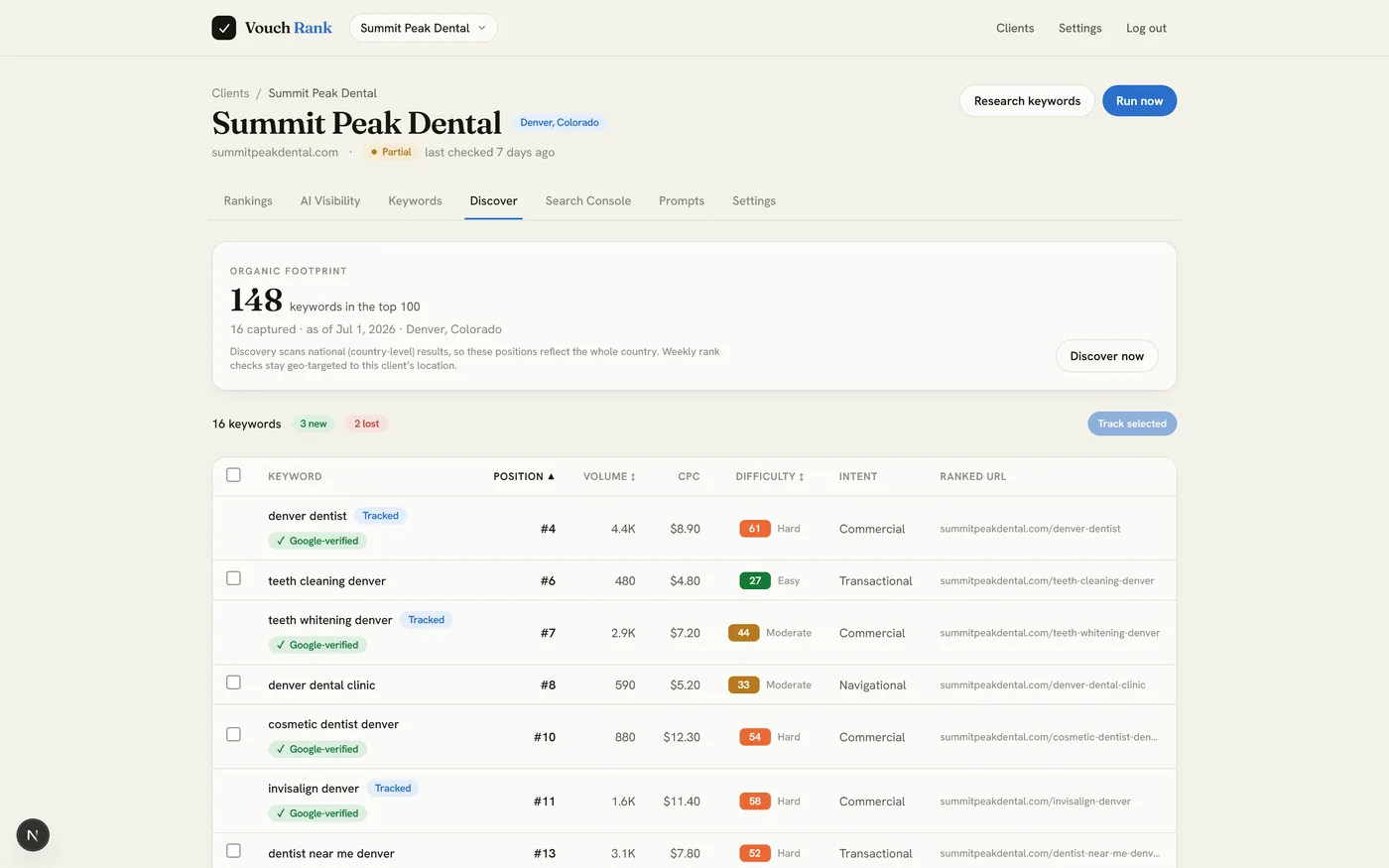Click the keyword 'invisalign denver'
The height and width of the screenshot is (868, 1389).
pos(314,789)
